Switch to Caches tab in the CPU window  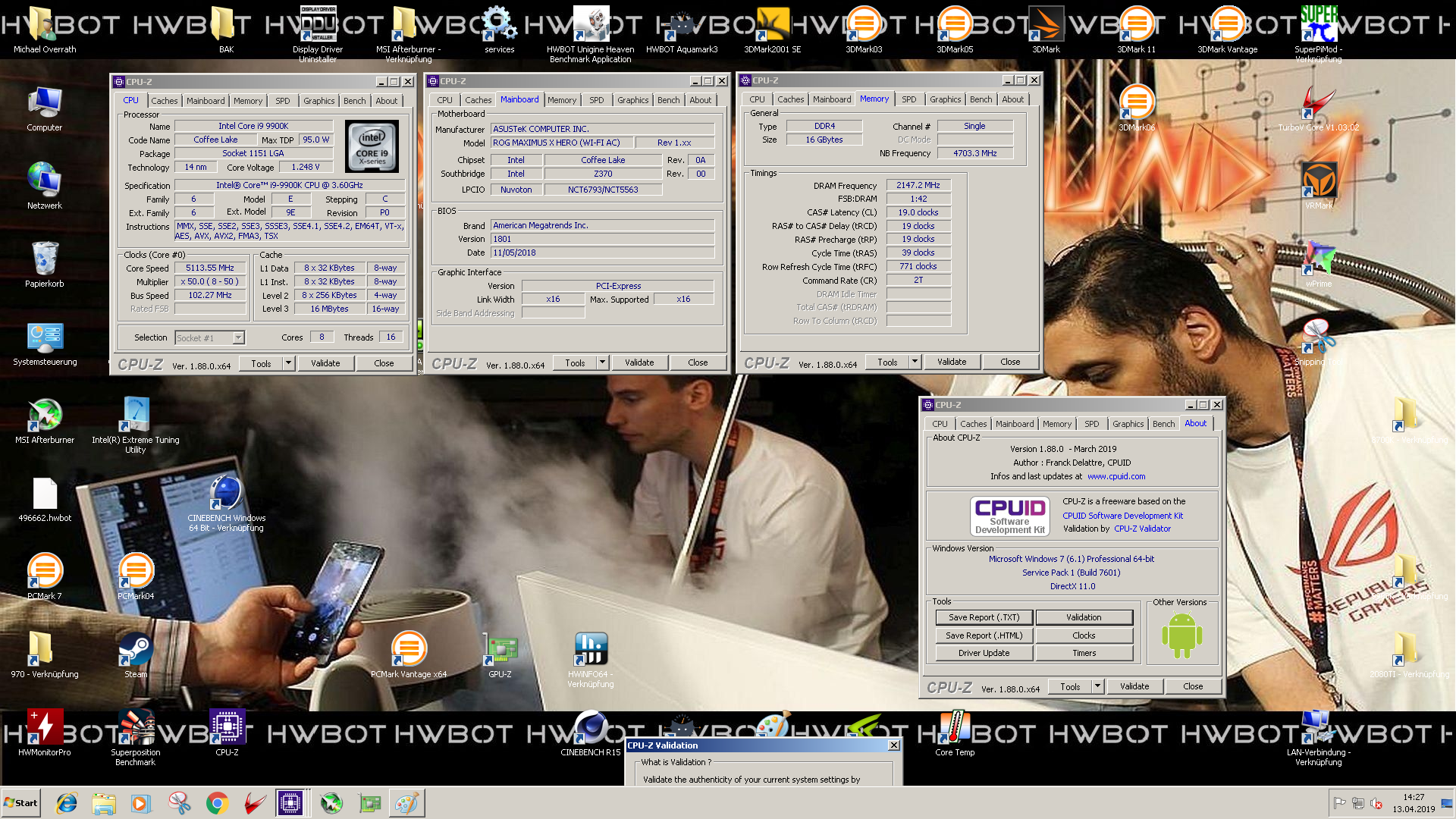point(164,101)
